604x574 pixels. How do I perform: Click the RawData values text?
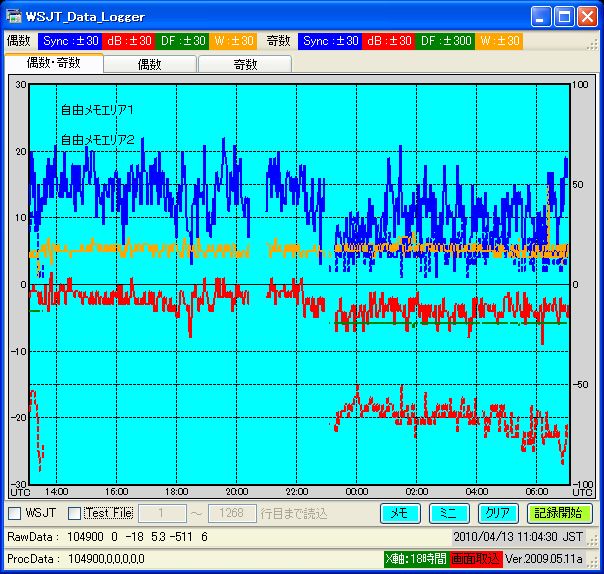point(138,537)
